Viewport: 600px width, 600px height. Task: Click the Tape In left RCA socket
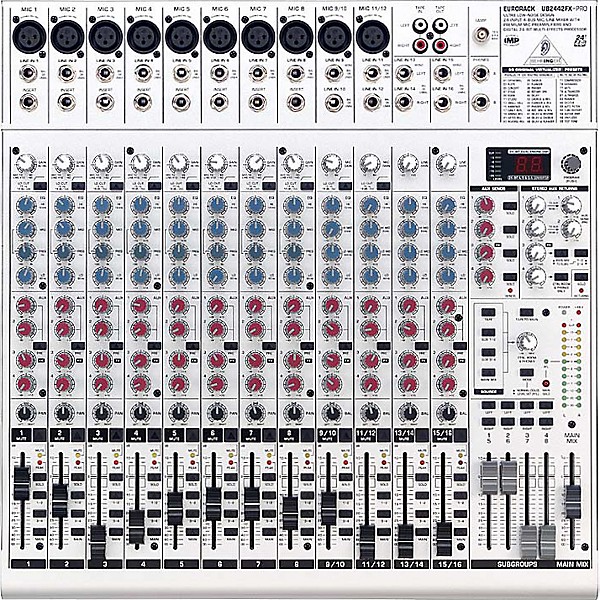(x=421, y=26)
